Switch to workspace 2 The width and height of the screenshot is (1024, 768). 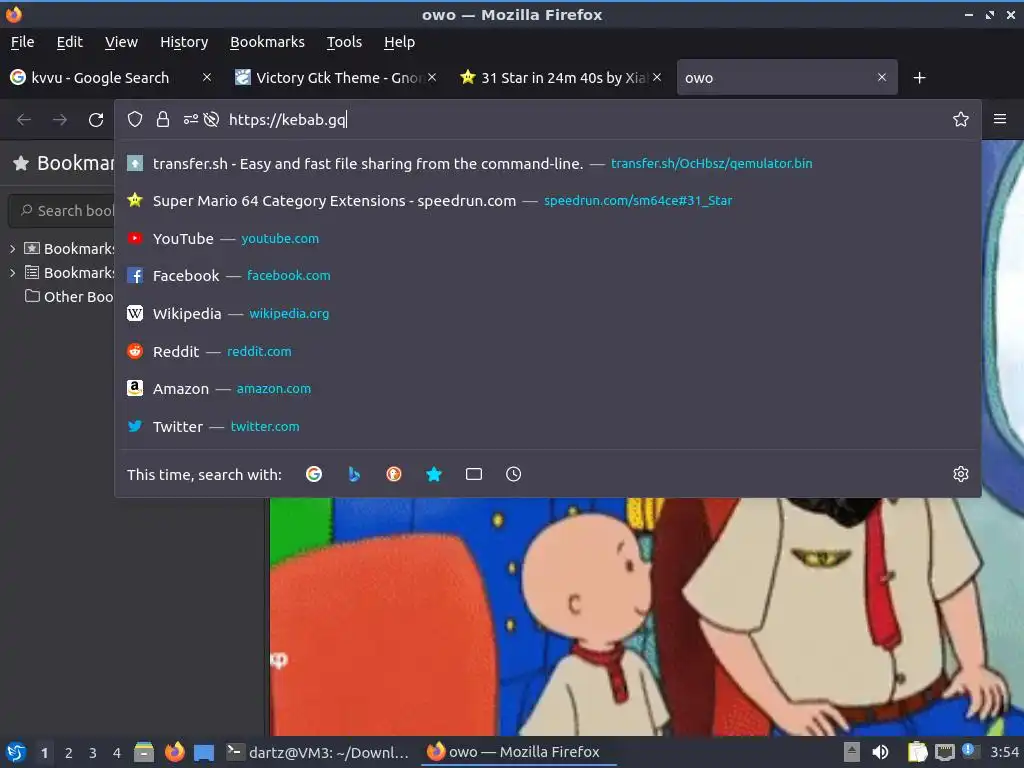[x=69, y=753]
